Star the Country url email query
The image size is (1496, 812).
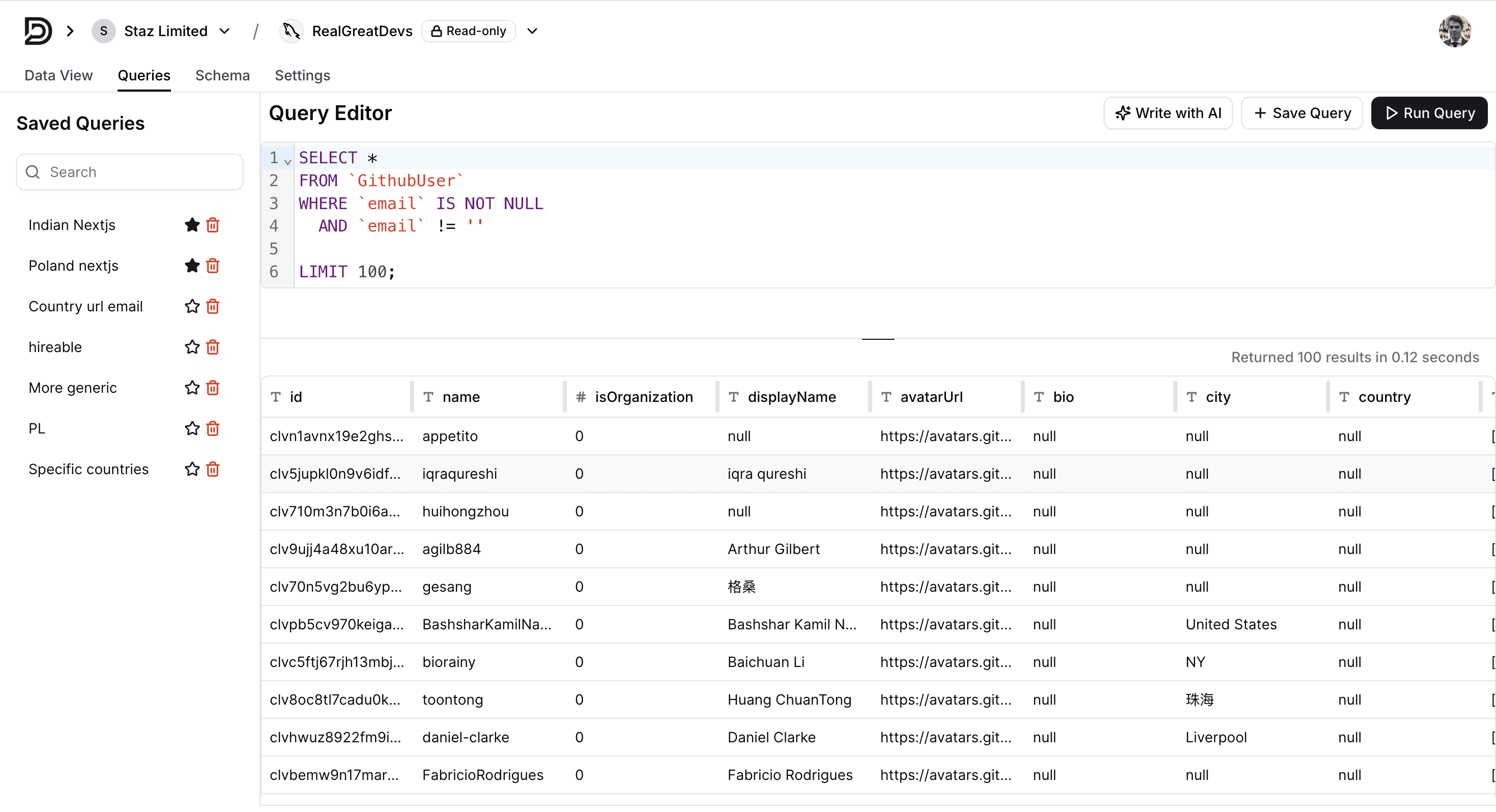[x=192, y=306]
